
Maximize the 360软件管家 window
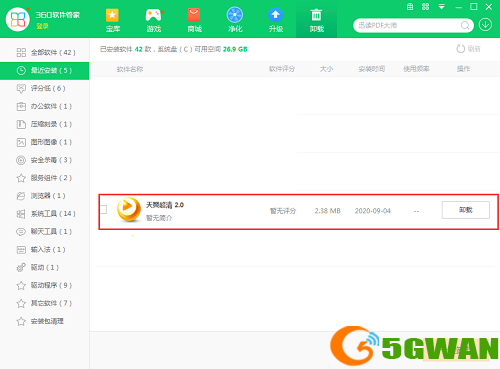coord(474,7)
